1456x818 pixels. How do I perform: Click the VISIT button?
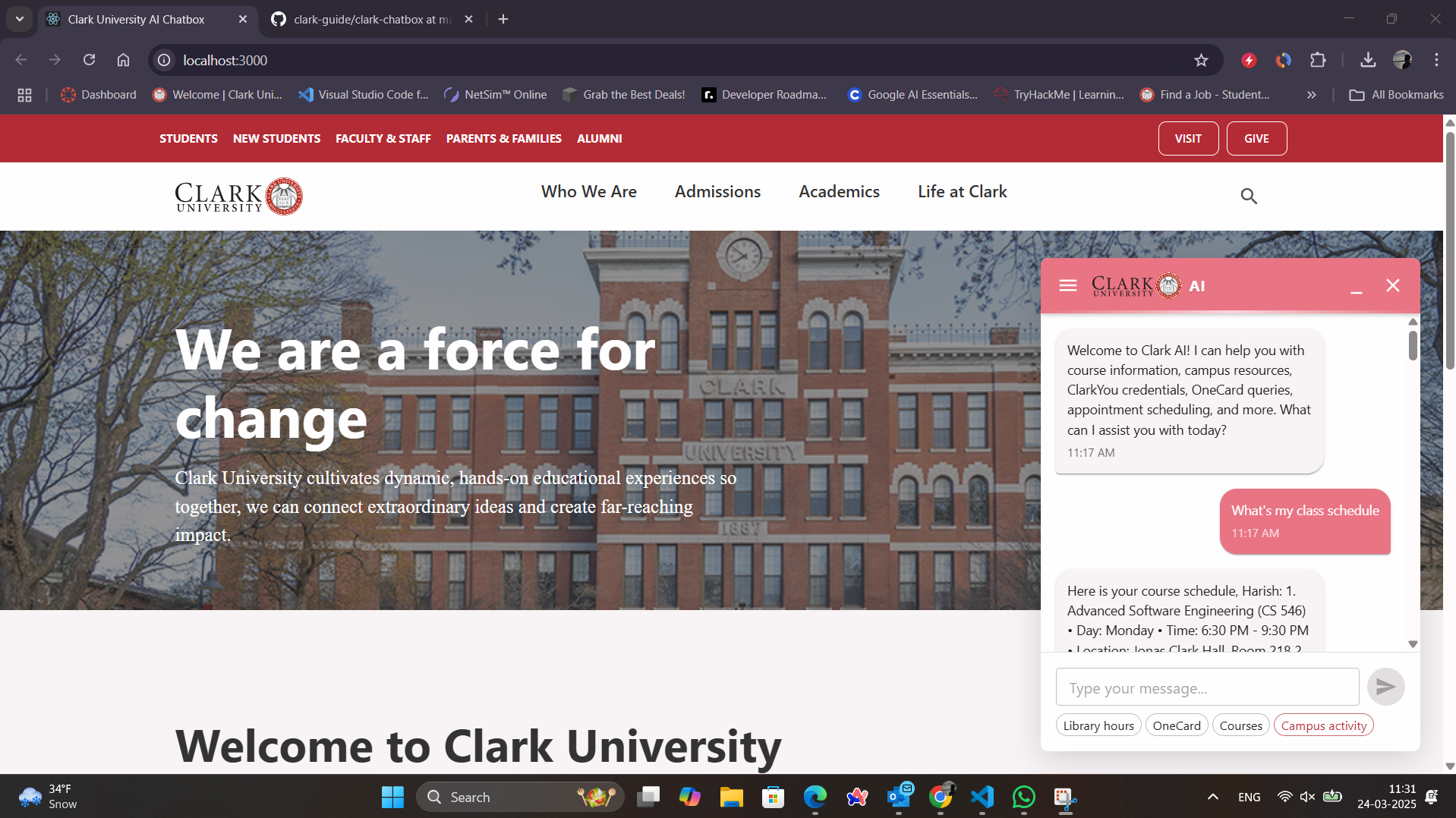[1188, 139]
